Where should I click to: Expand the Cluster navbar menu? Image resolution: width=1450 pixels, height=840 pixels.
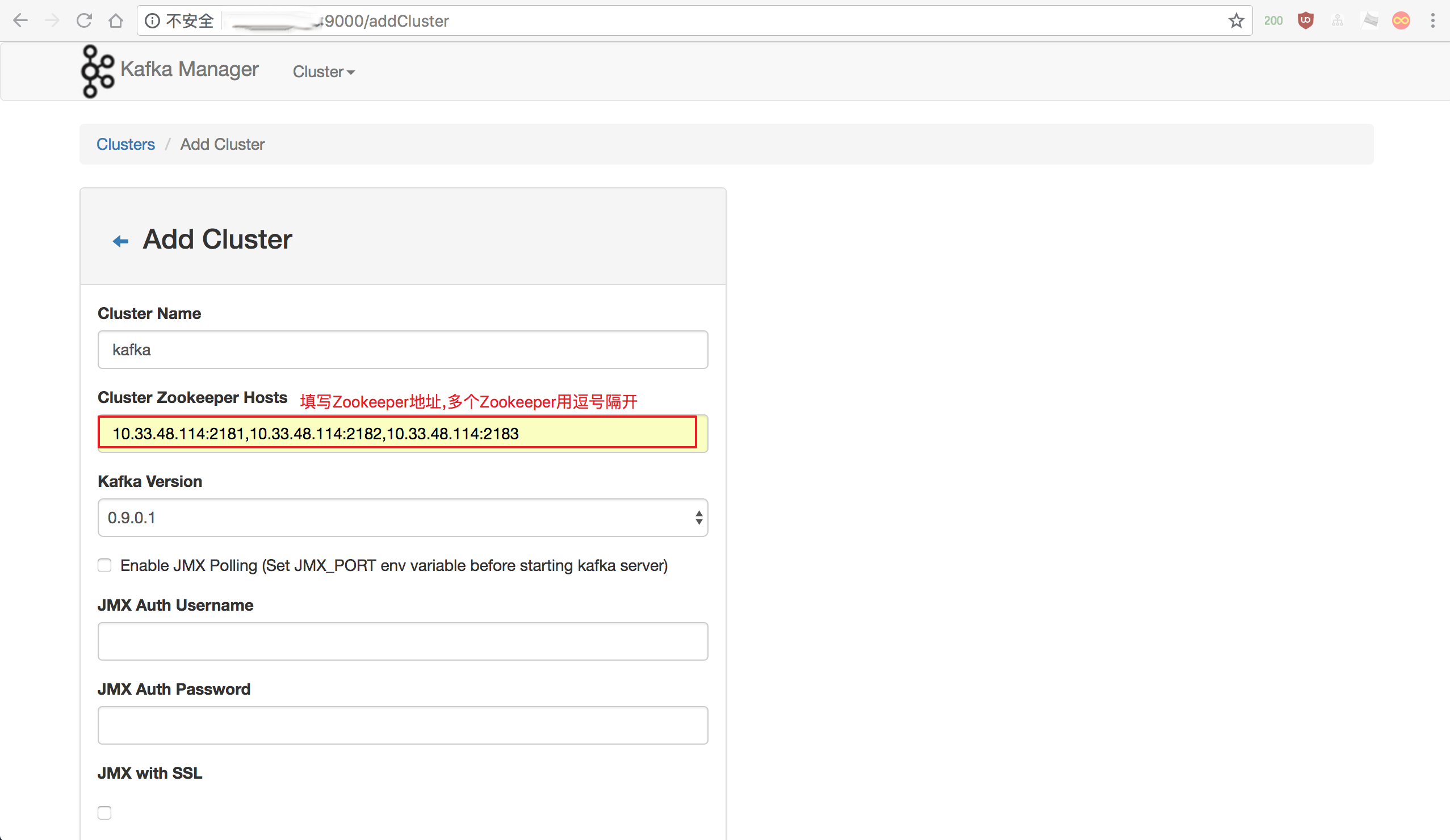click(x=324, y=72)
